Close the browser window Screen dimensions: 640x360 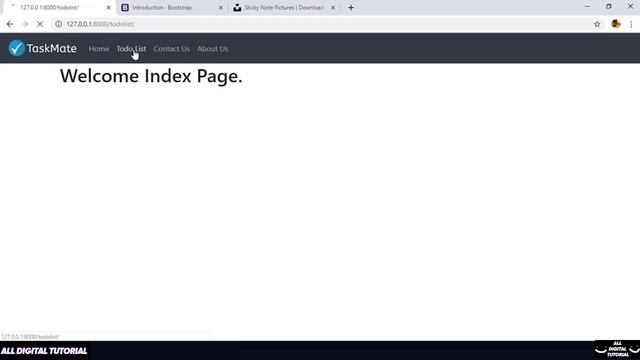(630, 7)
